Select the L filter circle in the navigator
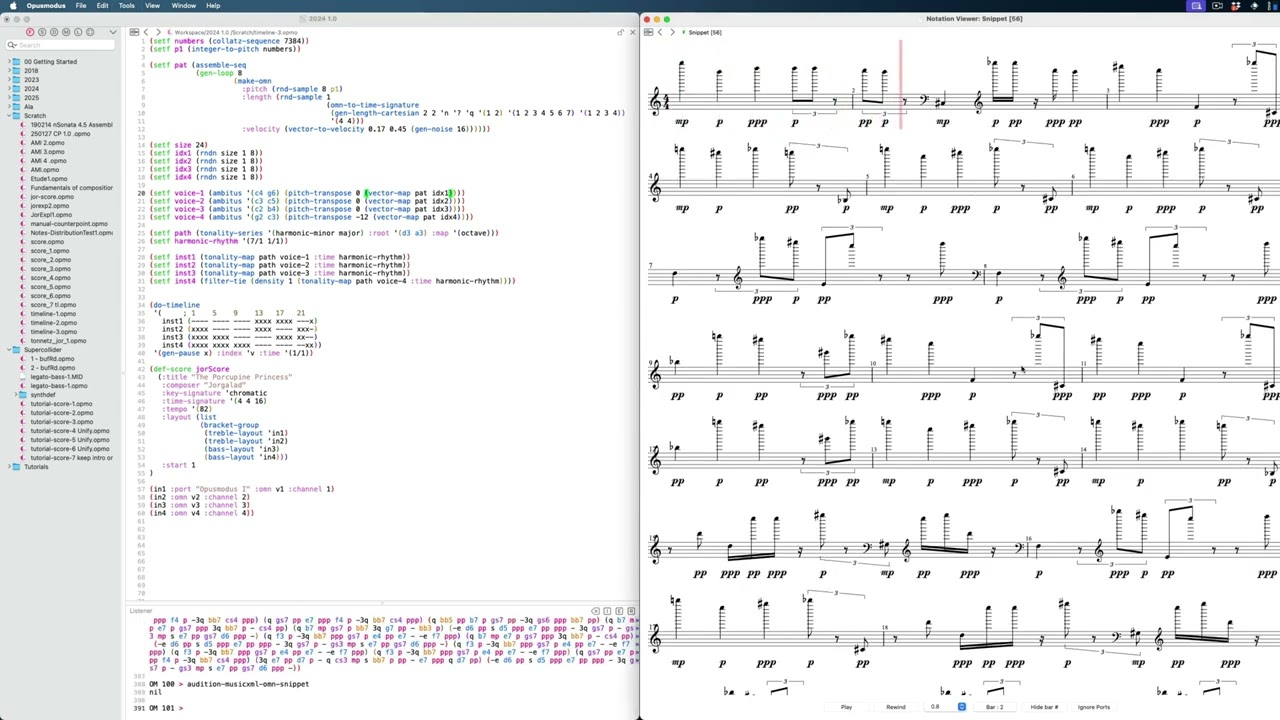Image resolution: width=1280 pixels, height=720 pixels. pos(78,32)
